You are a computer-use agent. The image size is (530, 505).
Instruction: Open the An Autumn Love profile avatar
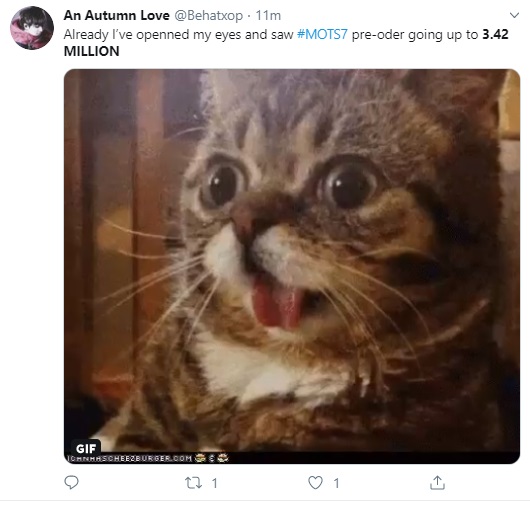pos(32,28)
